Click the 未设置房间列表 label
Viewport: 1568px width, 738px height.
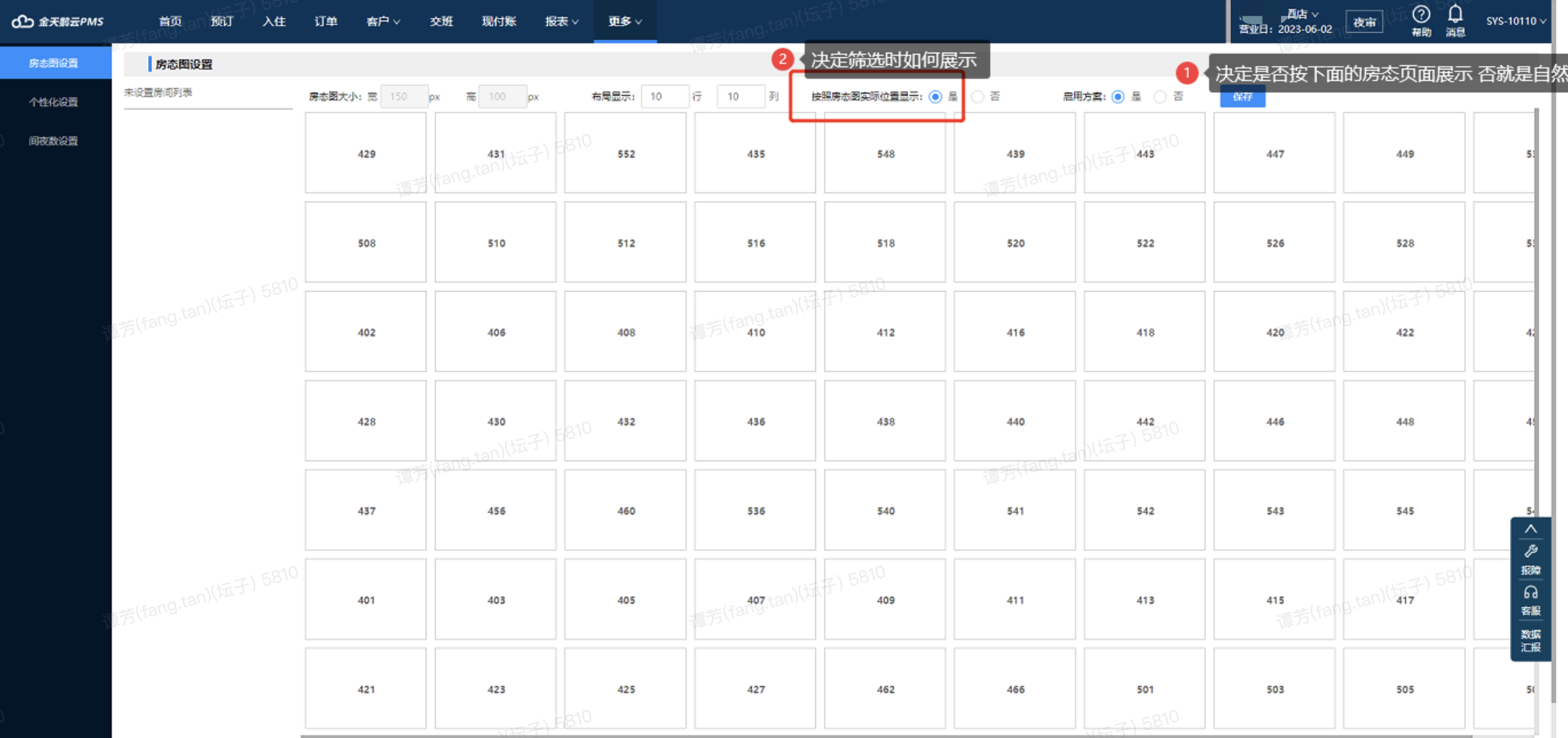[158, 92]
